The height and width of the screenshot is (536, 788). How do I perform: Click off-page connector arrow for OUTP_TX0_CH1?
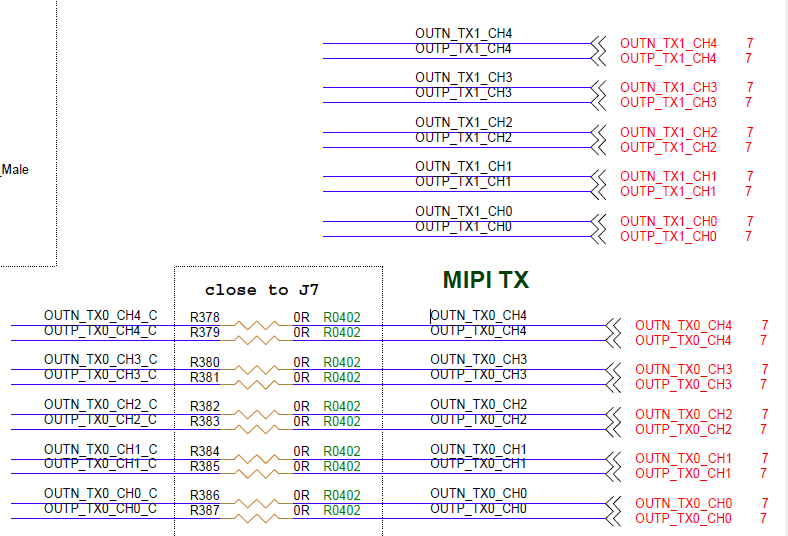click(x=613, y=473)
